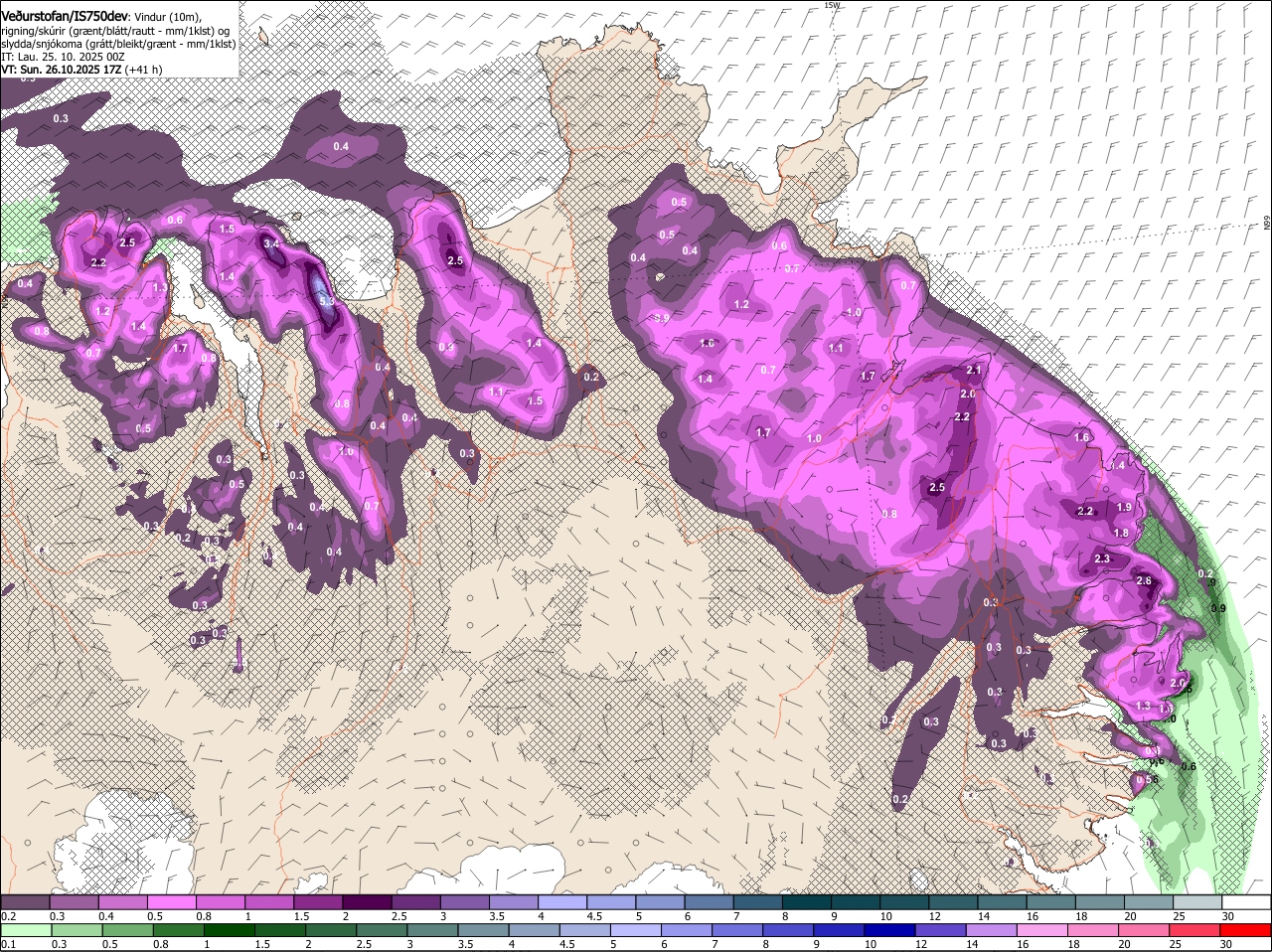Pick the white 30 swatch in upper legend row
Screen dimensions: 1272x952
pos(1247,902)
